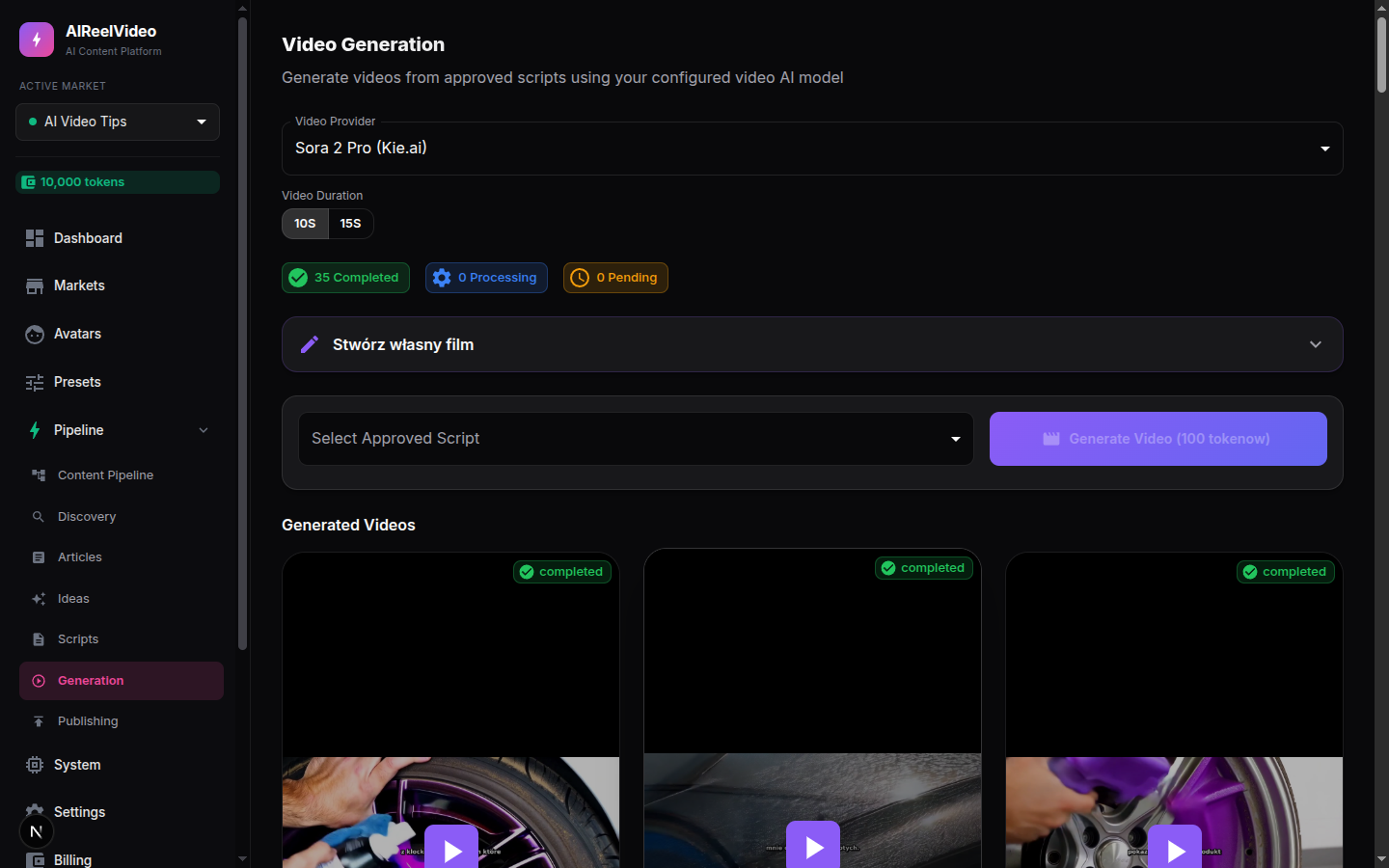Screen dimensions: 1389x868
Task: Toggle the 35 Completed status filter
Action: point(345,278)
